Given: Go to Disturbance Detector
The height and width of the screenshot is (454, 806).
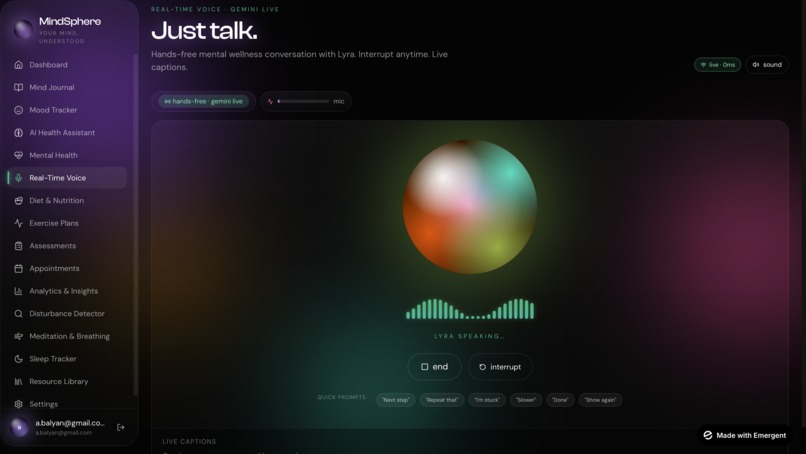Looking at the screenshot, I should (x=67, y=314).
